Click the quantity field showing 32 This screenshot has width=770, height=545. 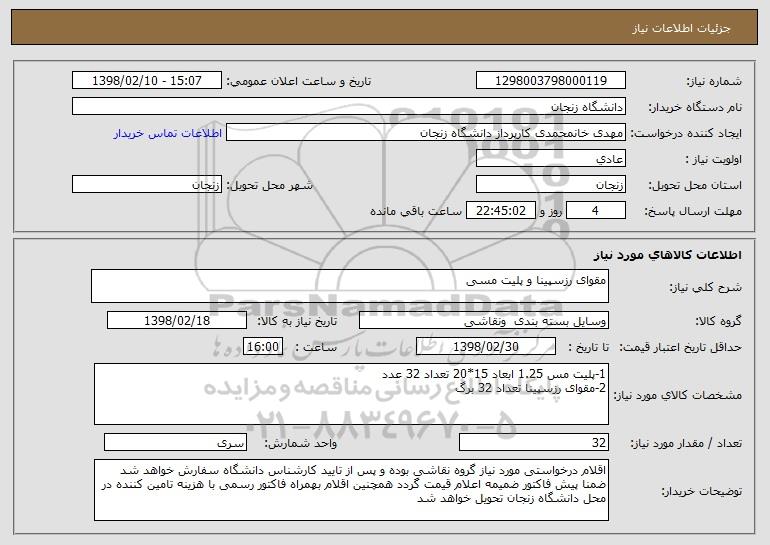[x=534, y=442]
